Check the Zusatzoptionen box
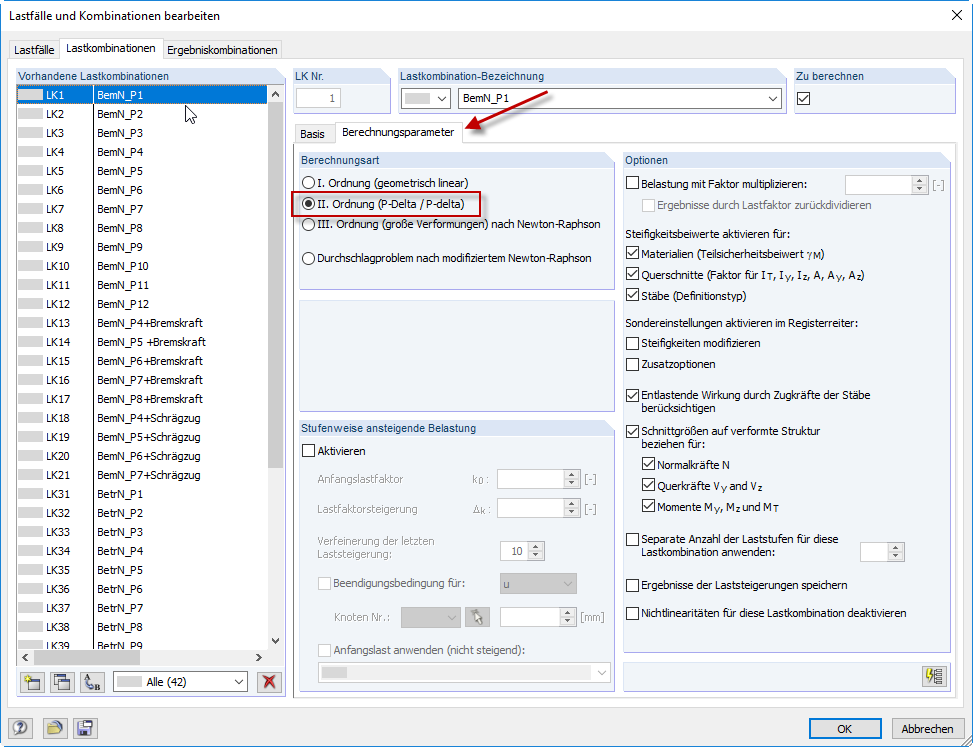Image resolution: width=973 pixels, height=747 pixels. [632, 364]
